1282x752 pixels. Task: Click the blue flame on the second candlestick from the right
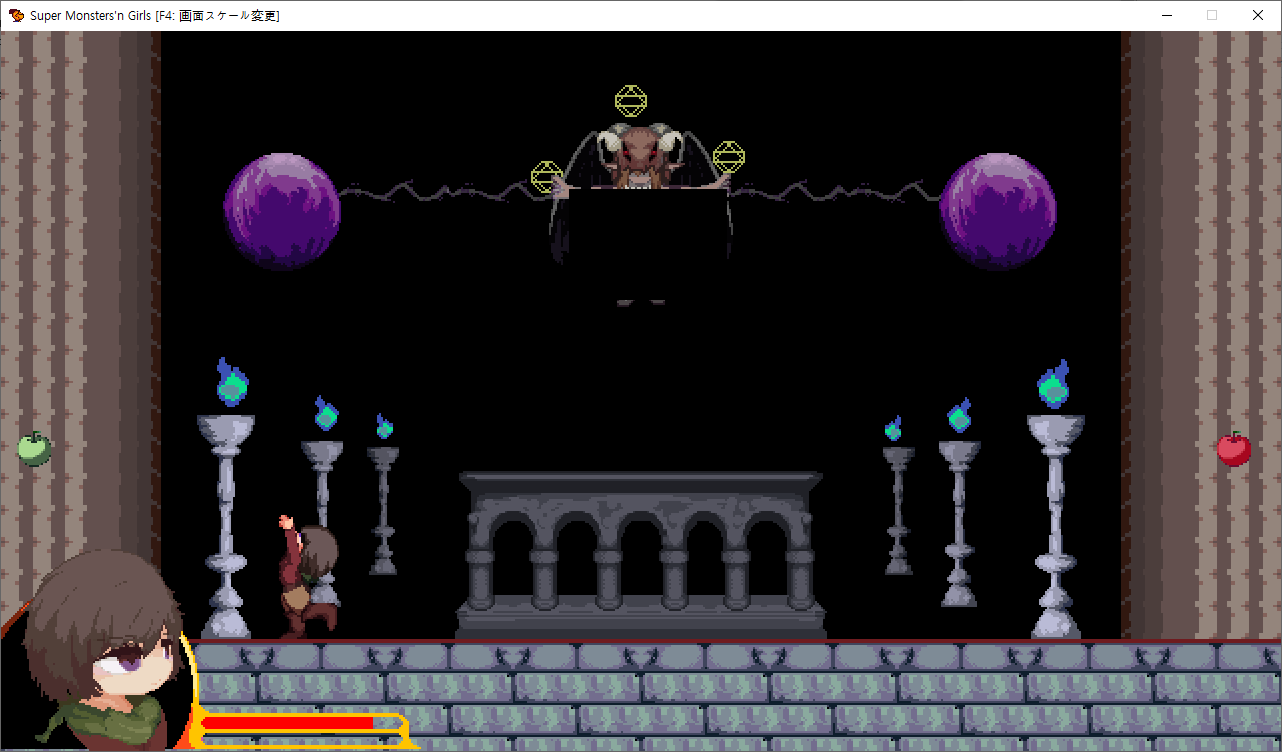tap(959, 414)
